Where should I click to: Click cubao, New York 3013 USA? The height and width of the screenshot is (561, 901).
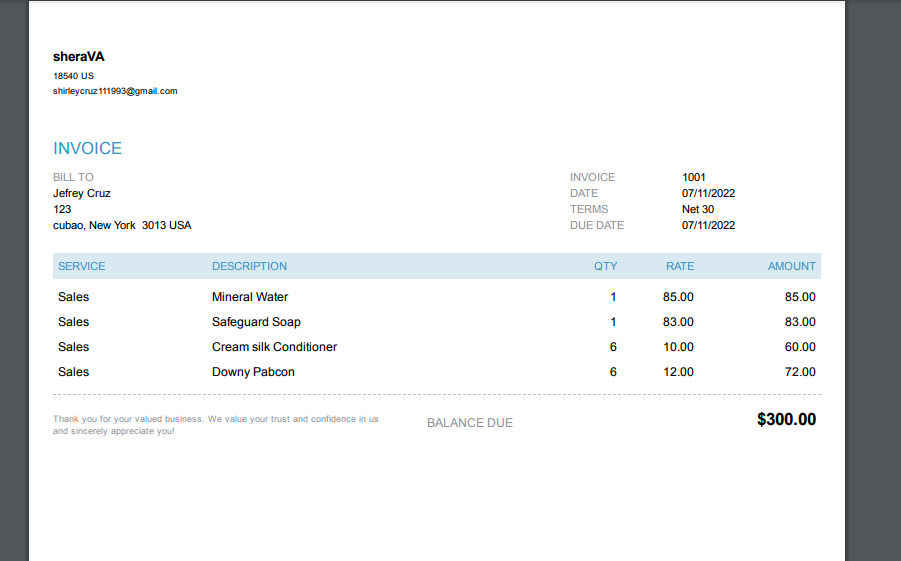tap(122, 225)
